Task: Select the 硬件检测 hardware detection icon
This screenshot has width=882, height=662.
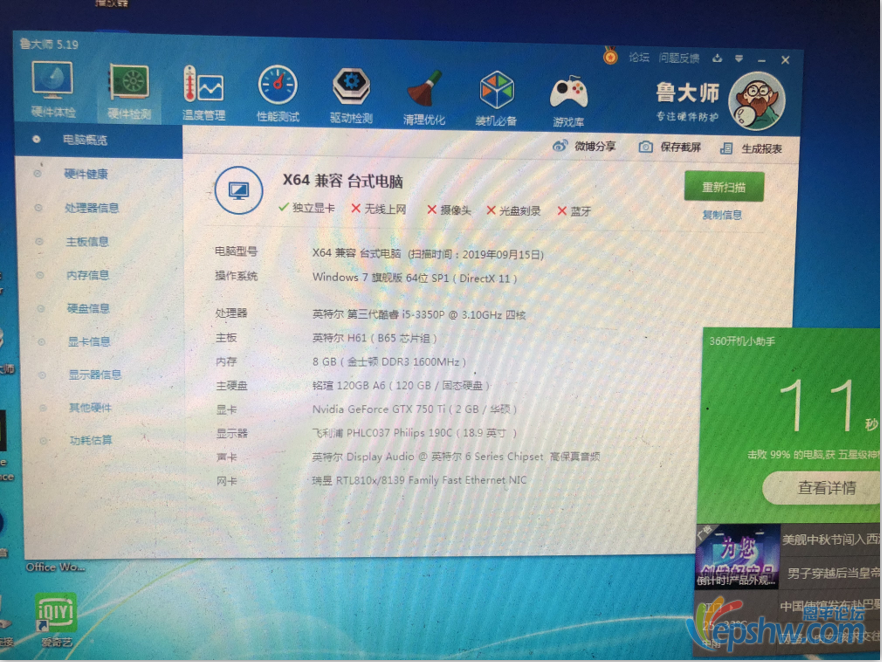Action: [x=129, y=92]
